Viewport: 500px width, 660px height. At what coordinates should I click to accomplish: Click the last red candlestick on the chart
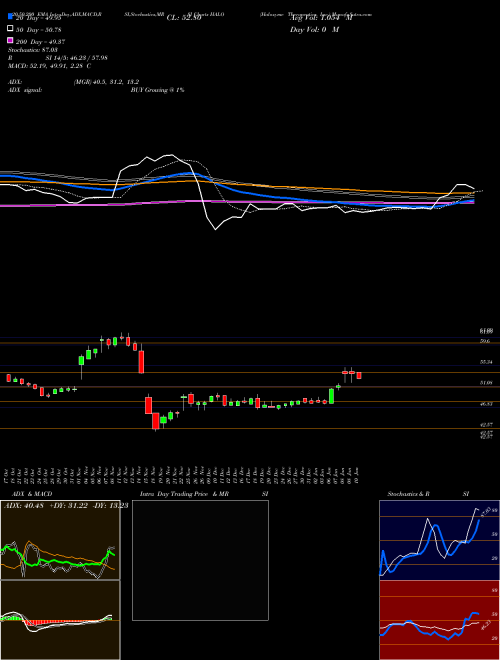pos(359,375)
